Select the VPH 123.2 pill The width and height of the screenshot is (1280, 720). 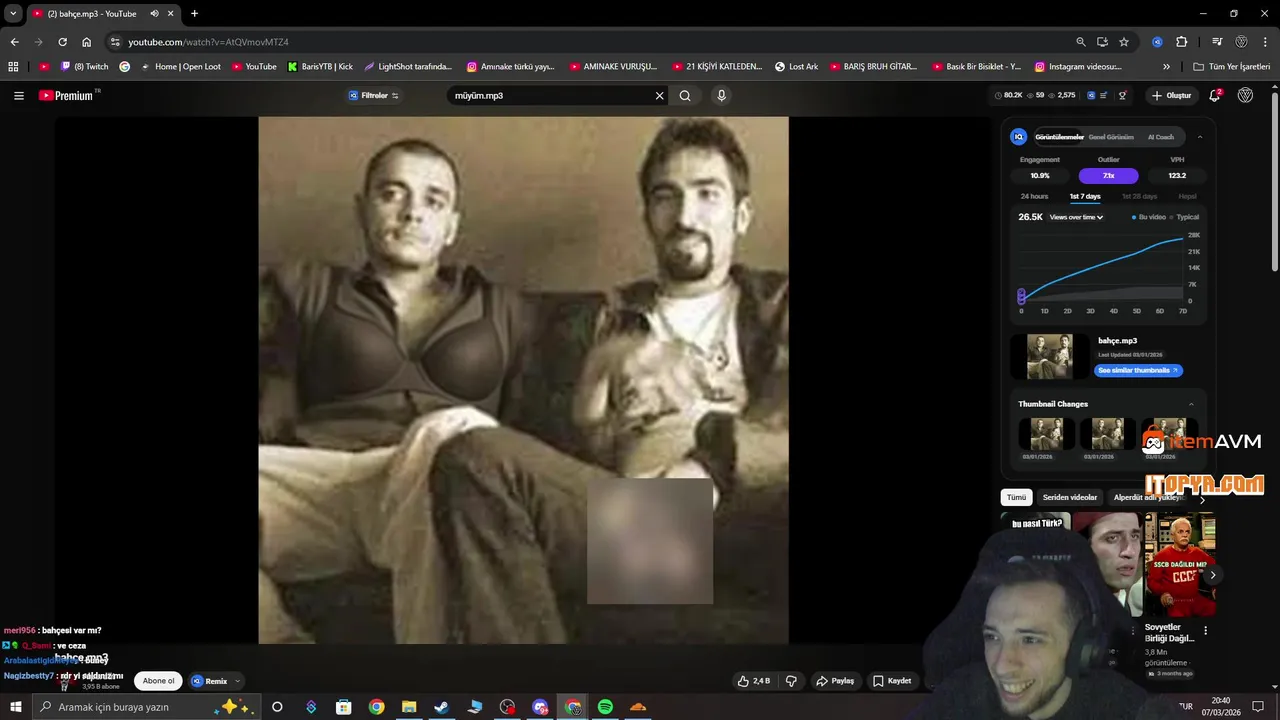point(1177,176)
